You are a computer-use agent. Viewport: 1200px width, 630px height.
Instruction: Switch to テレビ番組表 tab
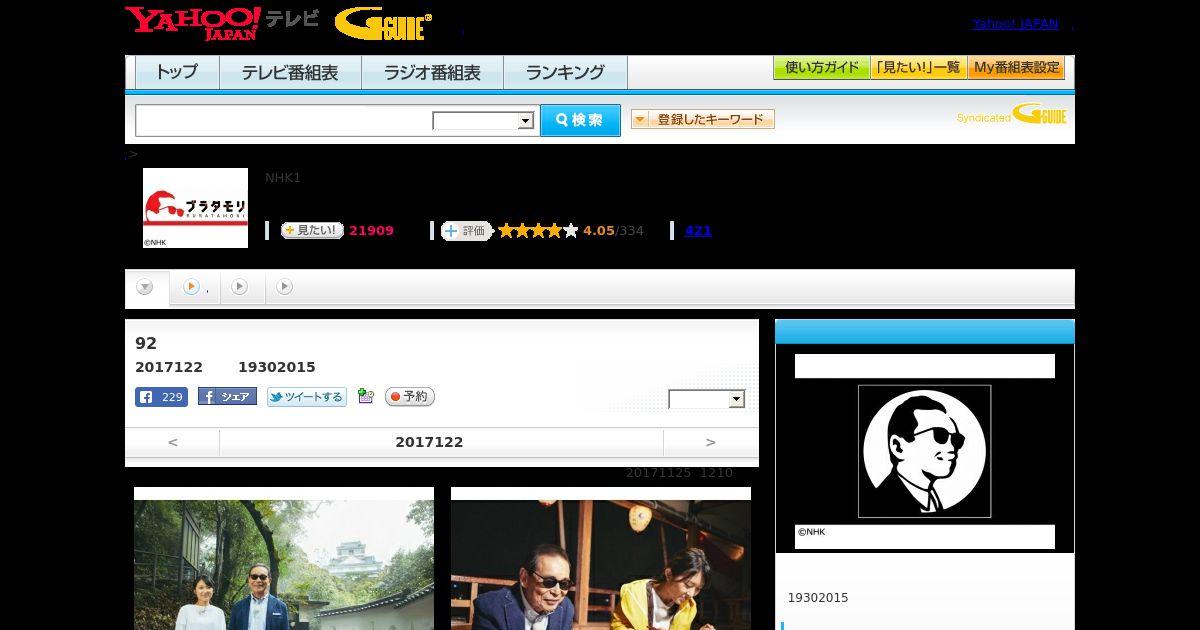click(290, 73)
